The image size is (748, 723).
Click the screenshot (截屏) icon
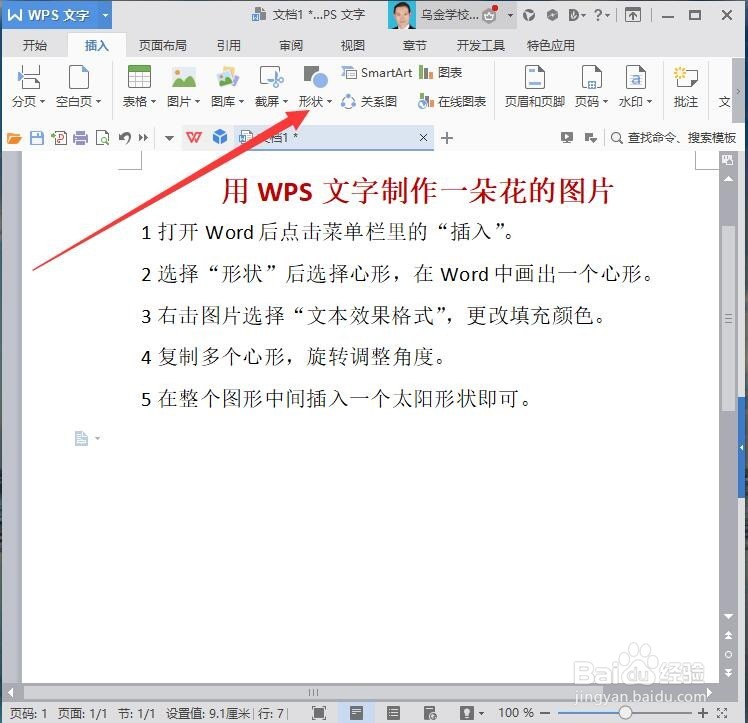[271, 77]
